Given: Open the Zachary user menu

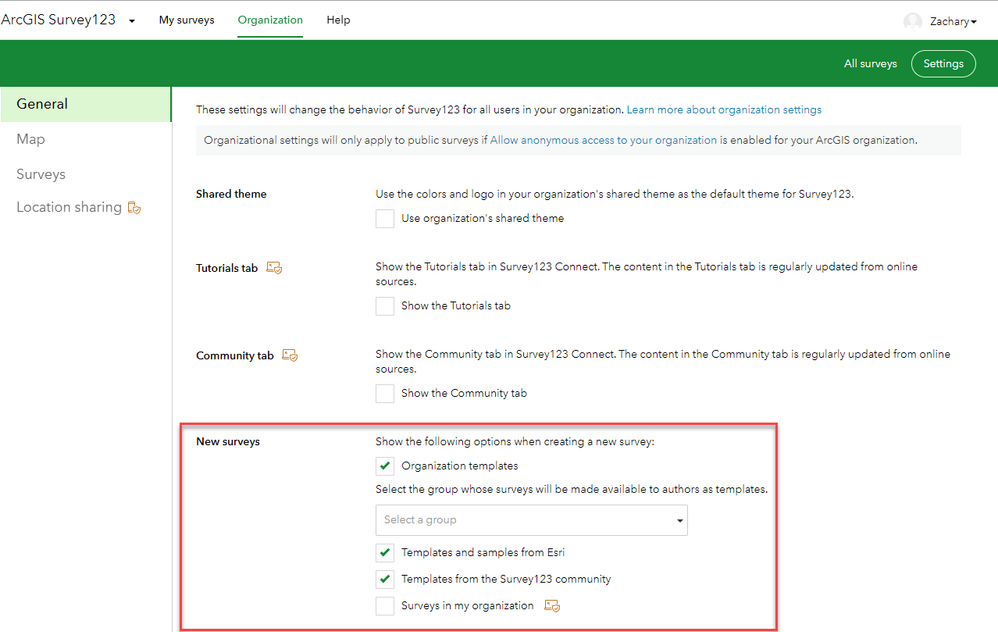Looking at the screenshot, I should tap(953, 22).
